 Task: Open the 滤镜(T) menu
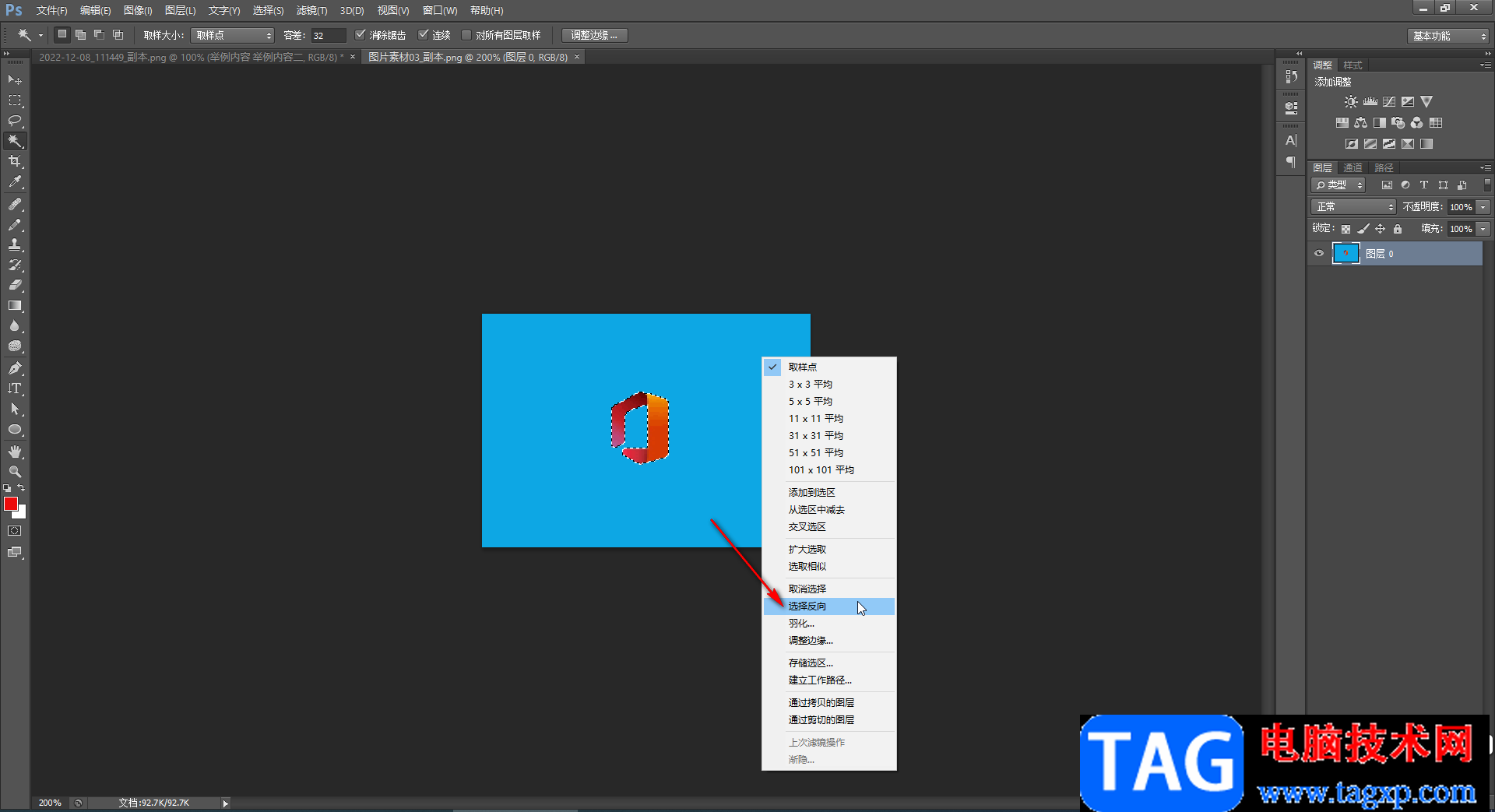pyautogui.click(x=311, y=10)
